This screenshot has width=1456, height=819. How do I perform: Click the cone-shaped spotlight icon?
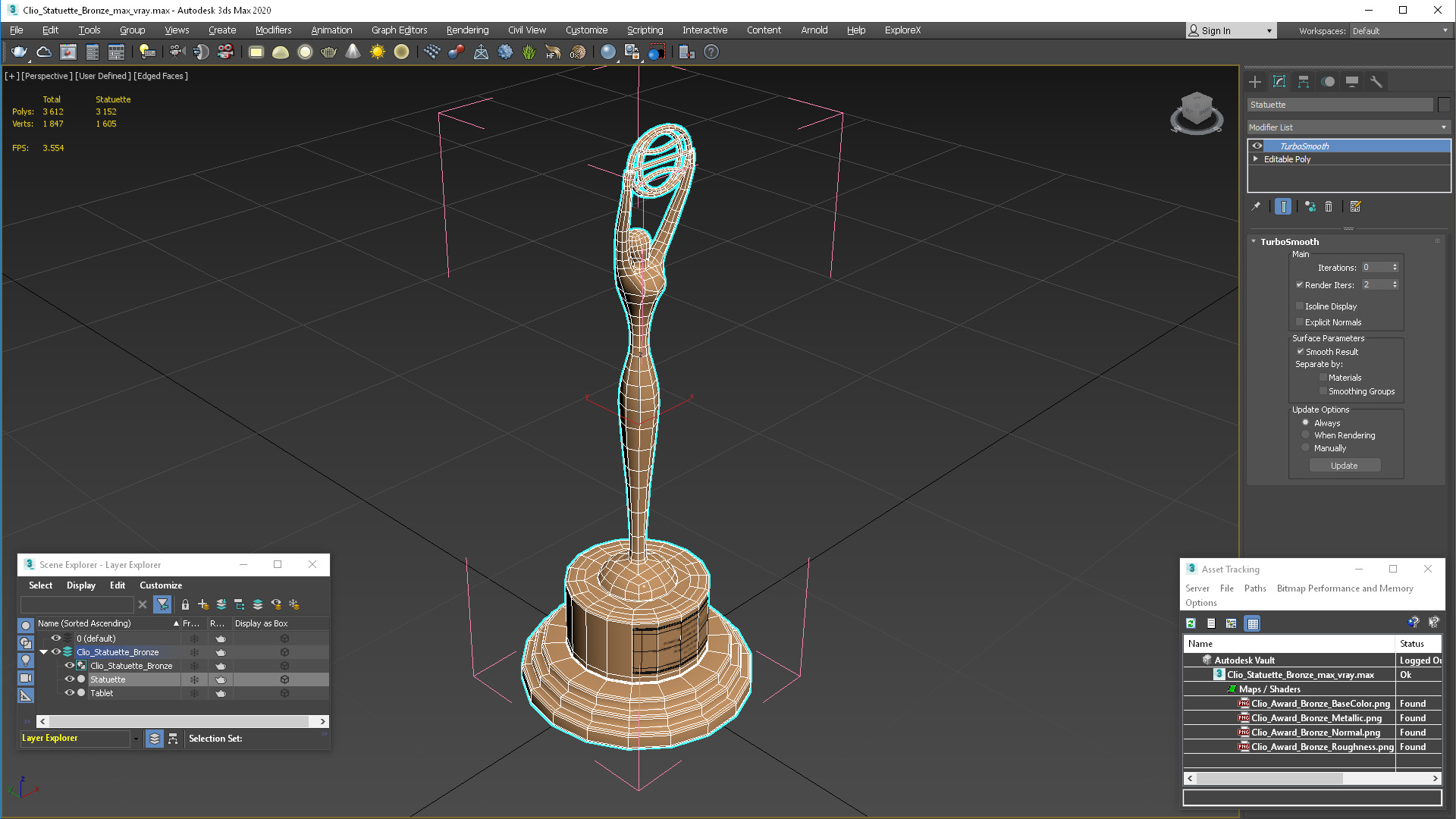(x=353, y=52)
